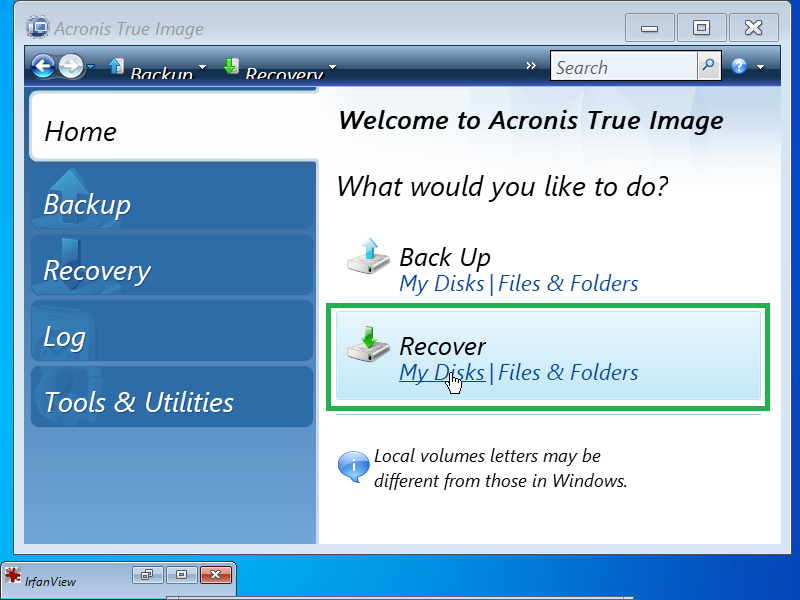Click Files & Folders link under Back Up

click(568, 284)
